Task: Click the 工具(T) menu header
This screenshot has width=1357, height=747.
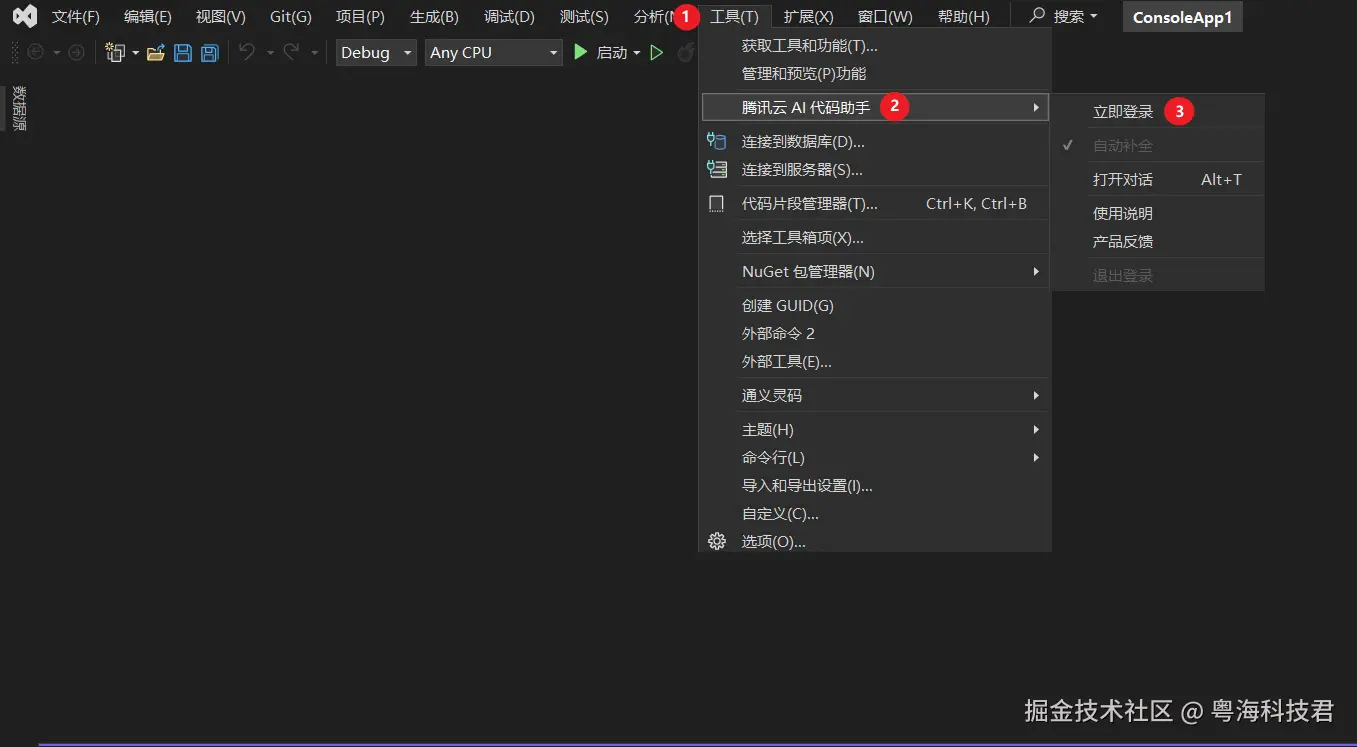Action: click(x=734, y=17)
